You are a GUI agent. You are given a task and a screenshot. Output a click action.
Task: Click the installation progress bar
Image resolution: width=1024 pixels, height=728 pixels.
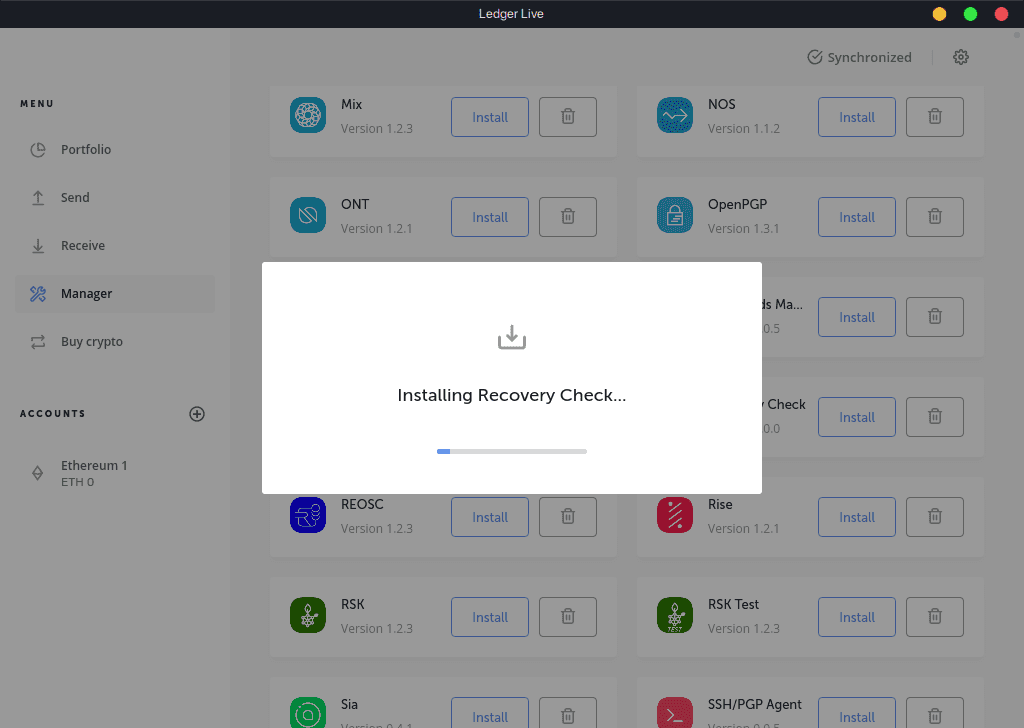[x=512, y=451]
